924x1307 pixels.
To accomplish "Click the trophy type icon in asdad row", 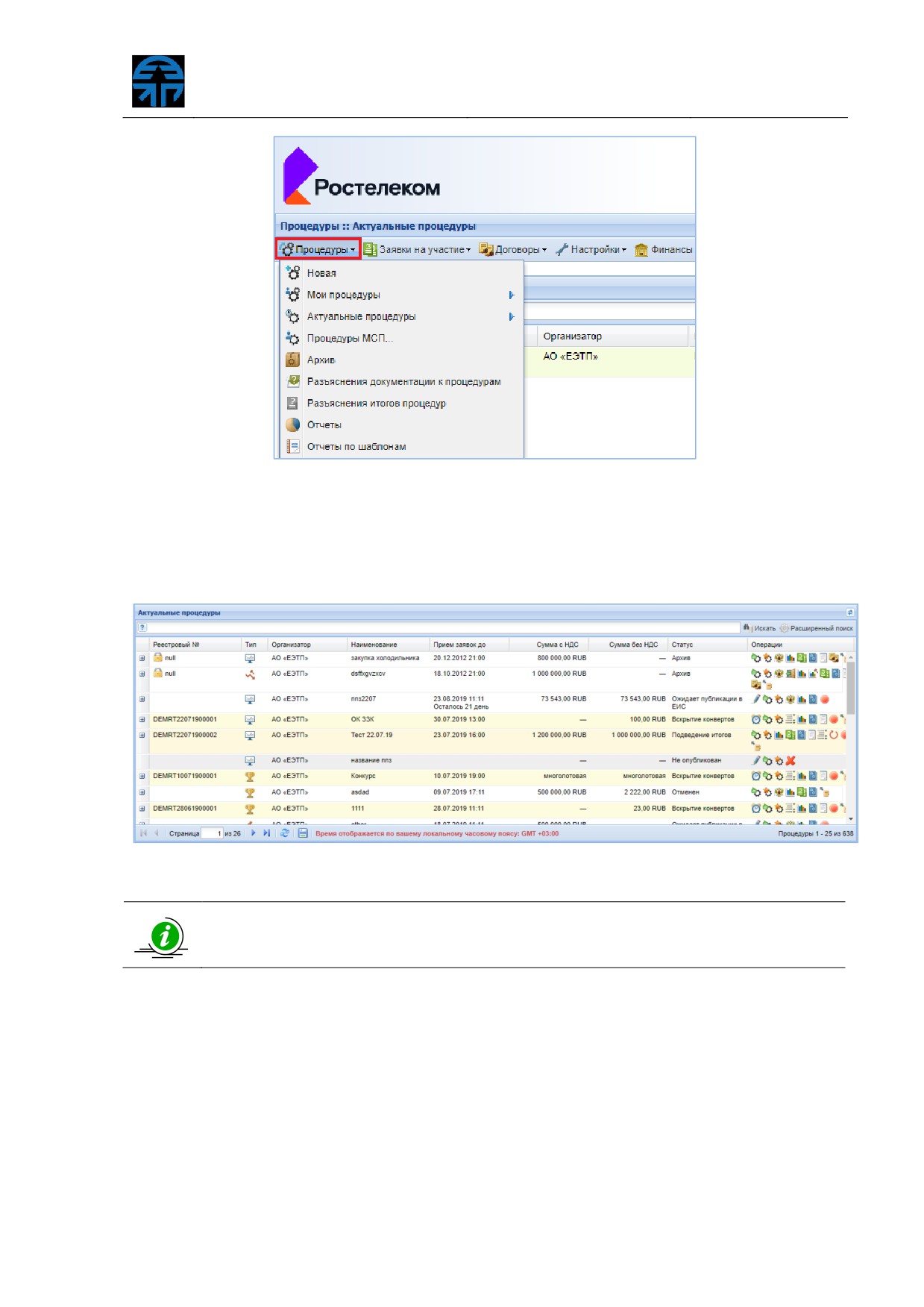I will click(x=250, y=793).
